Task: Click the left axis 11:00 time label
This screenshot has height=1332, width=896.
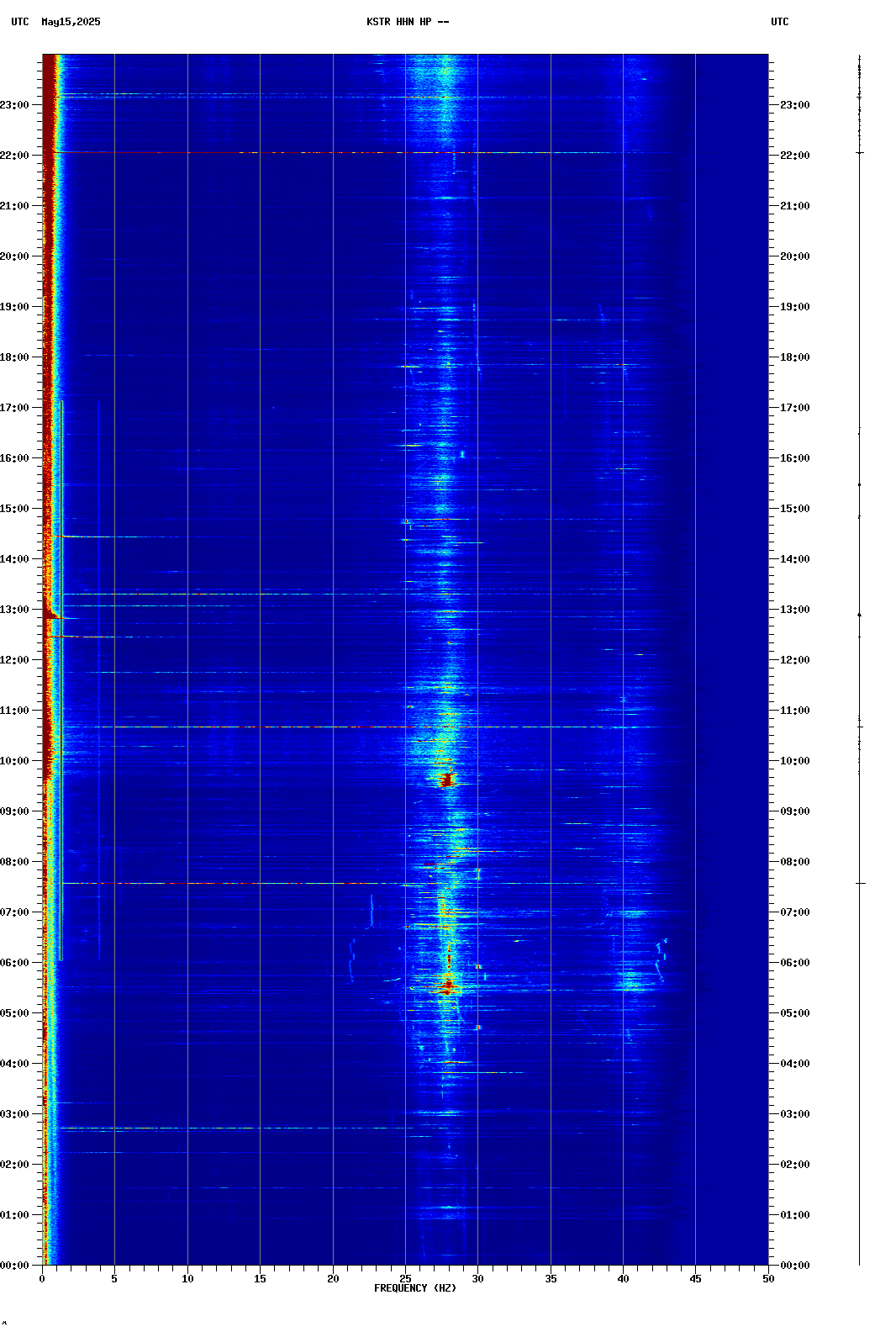Action: click(x=15, y=711)
